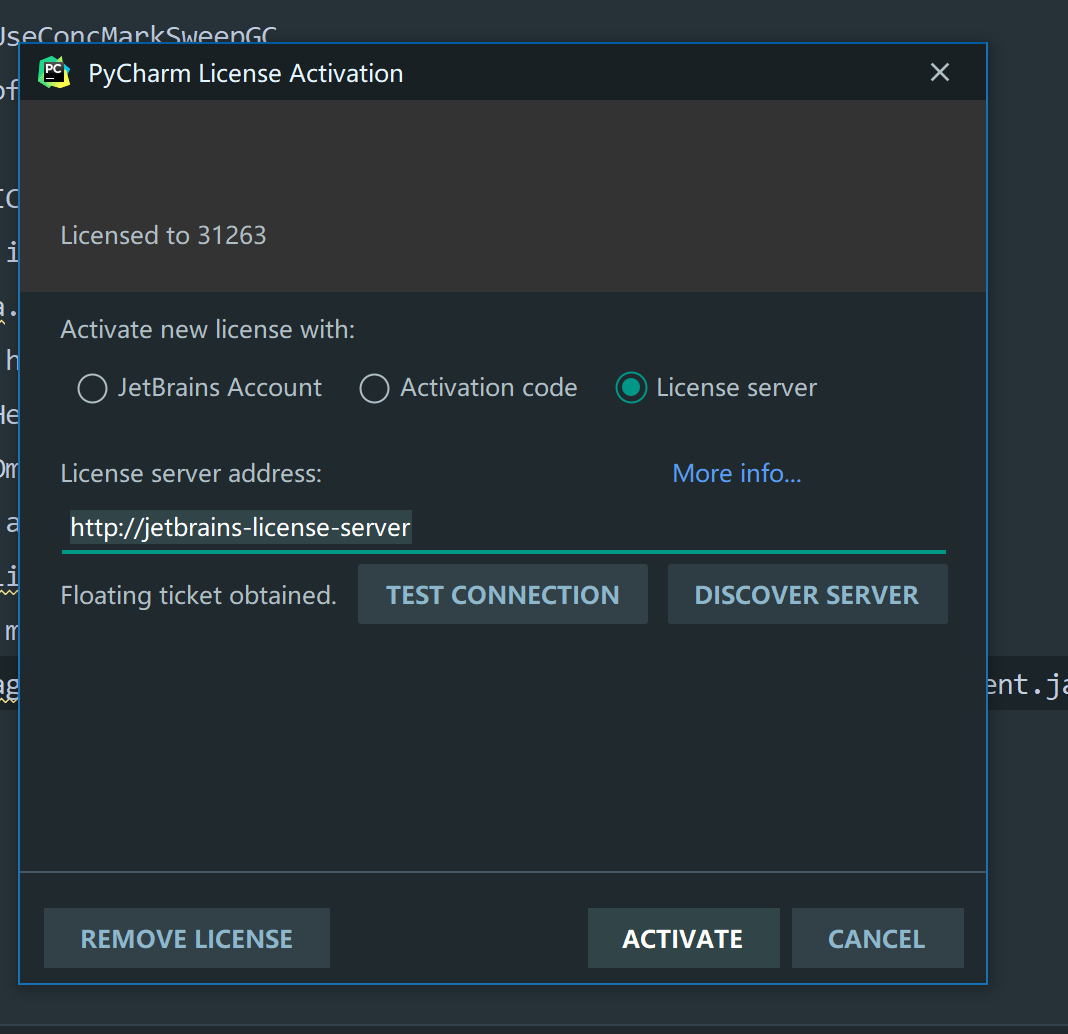Click the Activate button
1068x1034 pixels.
pyautogui.click(x=683, y=938)
